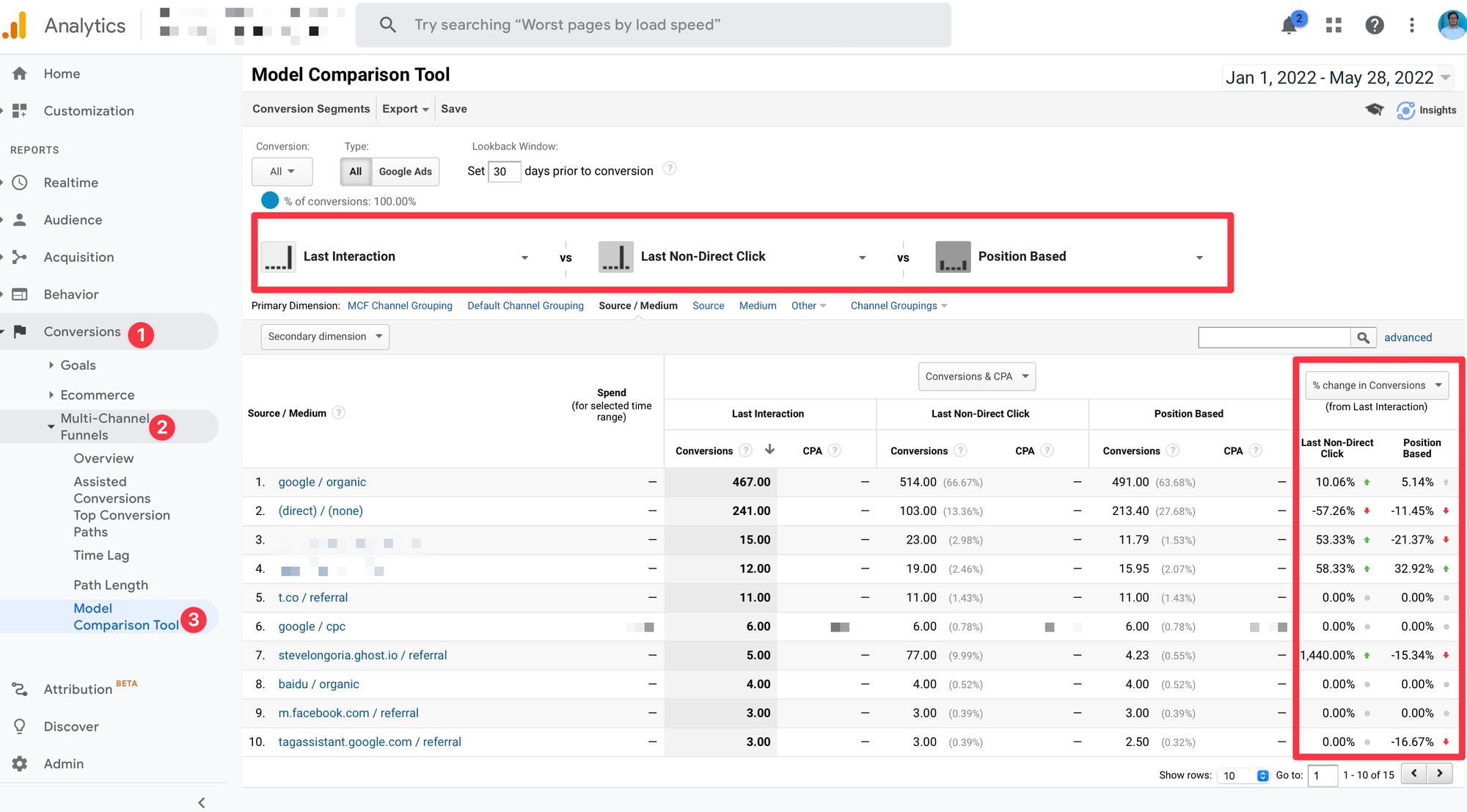Open the % change in Conversions dropdown
This screenshot has height=812, width=1467.
pos(1377,385)
